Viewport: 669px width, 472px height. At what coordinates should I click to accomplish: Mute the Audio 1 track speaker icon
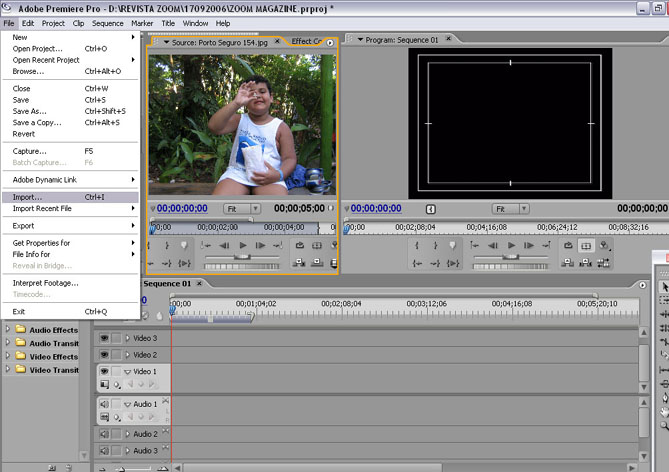104,404
